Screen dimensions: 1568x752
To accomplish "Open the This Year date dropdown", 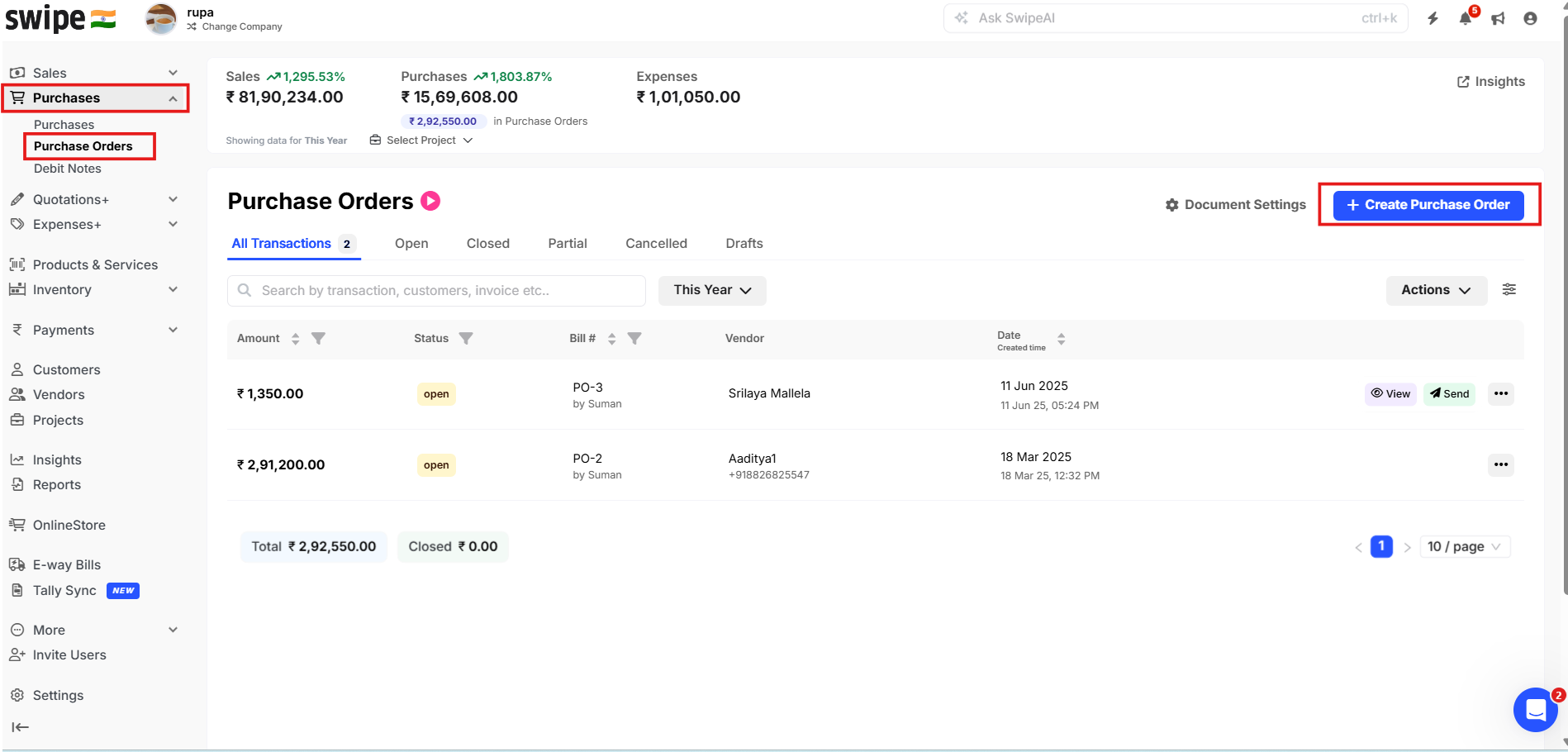I will point(712,290).
